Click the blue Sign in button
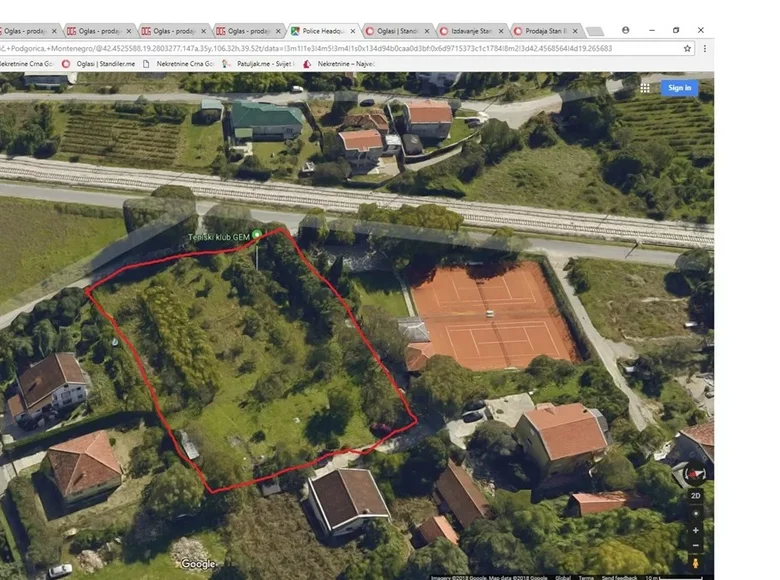The width and height of the screenshot is (780, 580). [680, 88]
